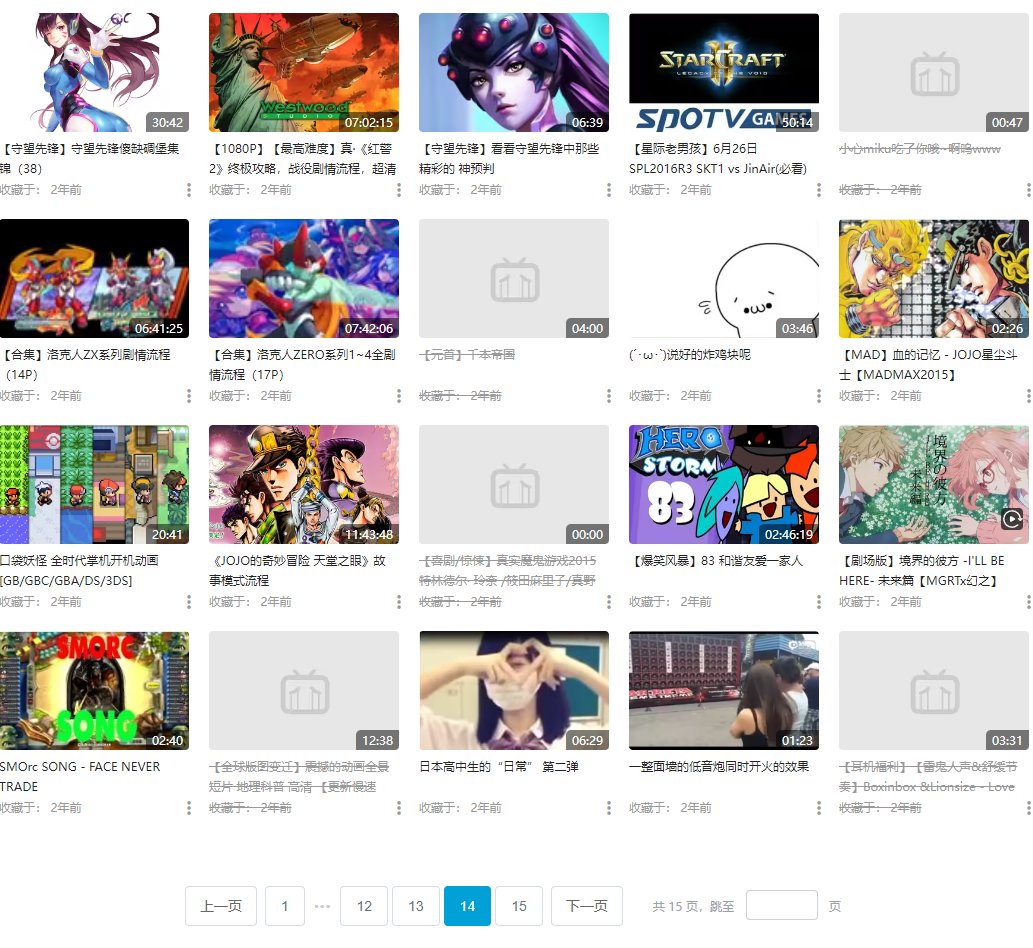This screenshot has width=1033, height=948.
Task: Click current page 14 button
Action: point(467,906)
